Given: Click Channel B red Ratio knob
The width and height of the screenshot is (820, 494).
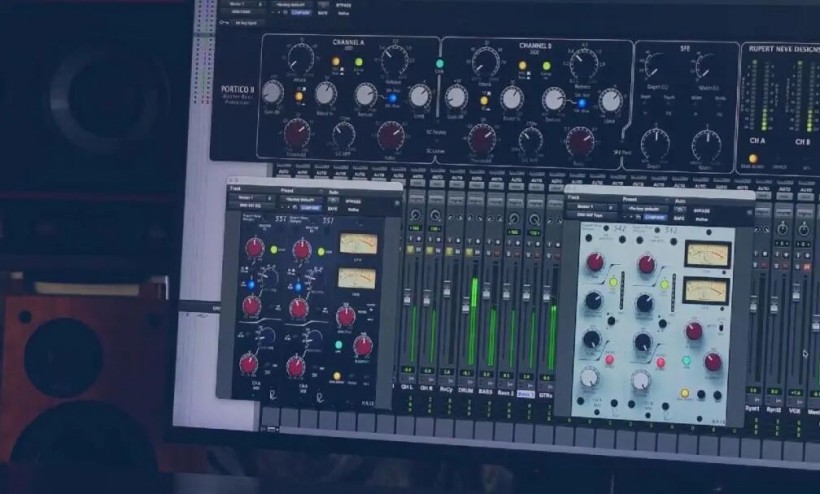Looking at the screenshot, I should (x=580, y=141).
